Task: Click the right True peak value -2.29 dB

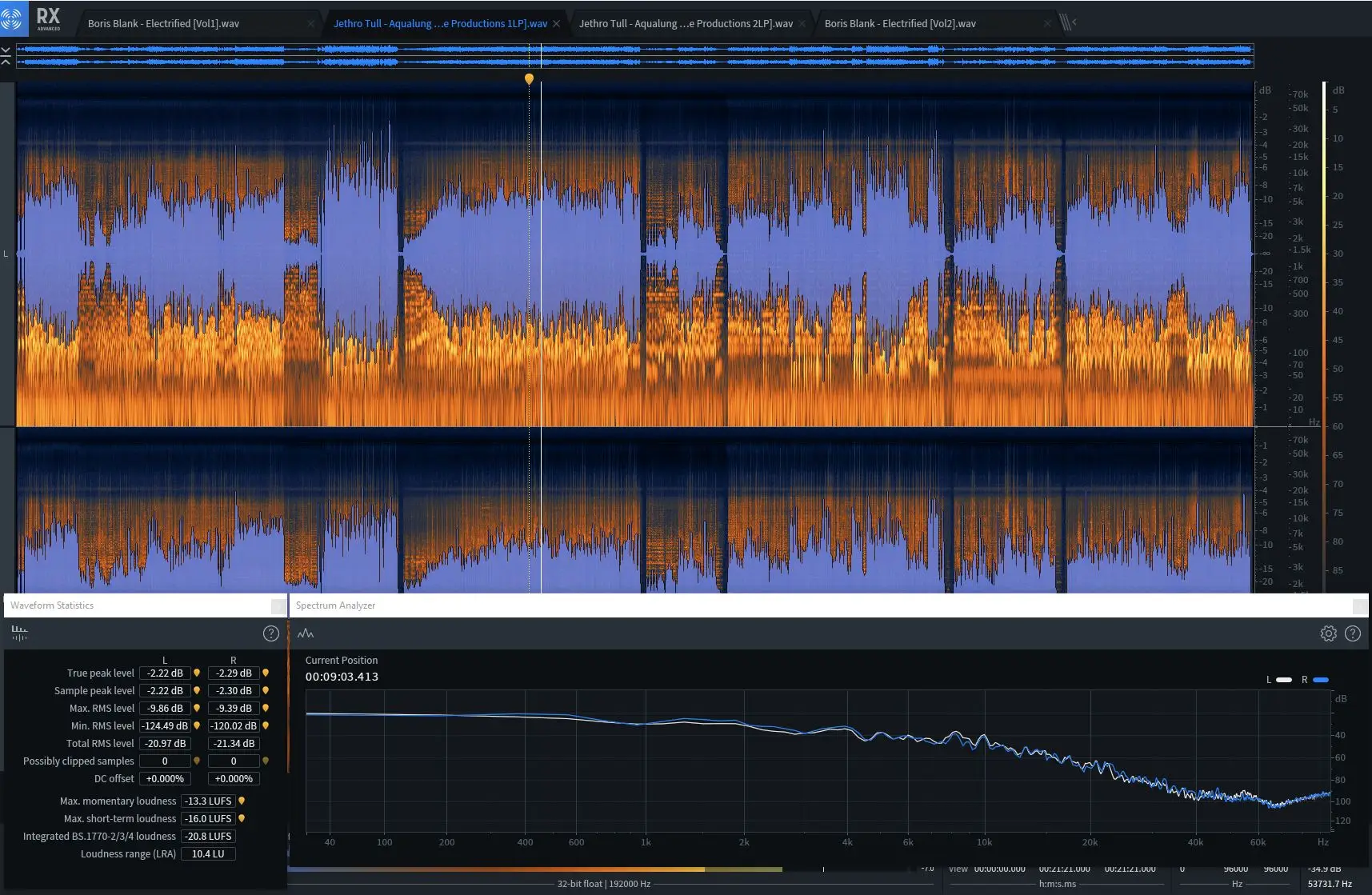Action: click(234, 673)
